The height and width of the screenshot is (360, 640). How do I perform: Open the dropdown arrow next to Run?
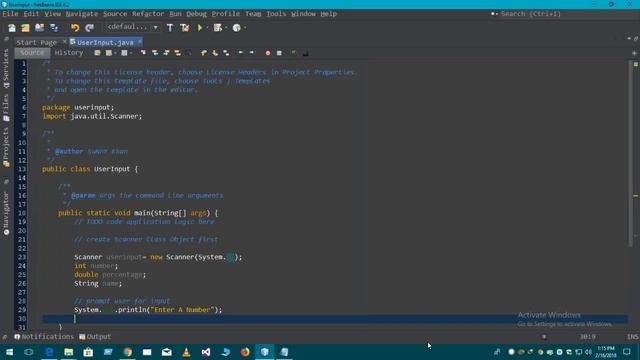[207, 28]
